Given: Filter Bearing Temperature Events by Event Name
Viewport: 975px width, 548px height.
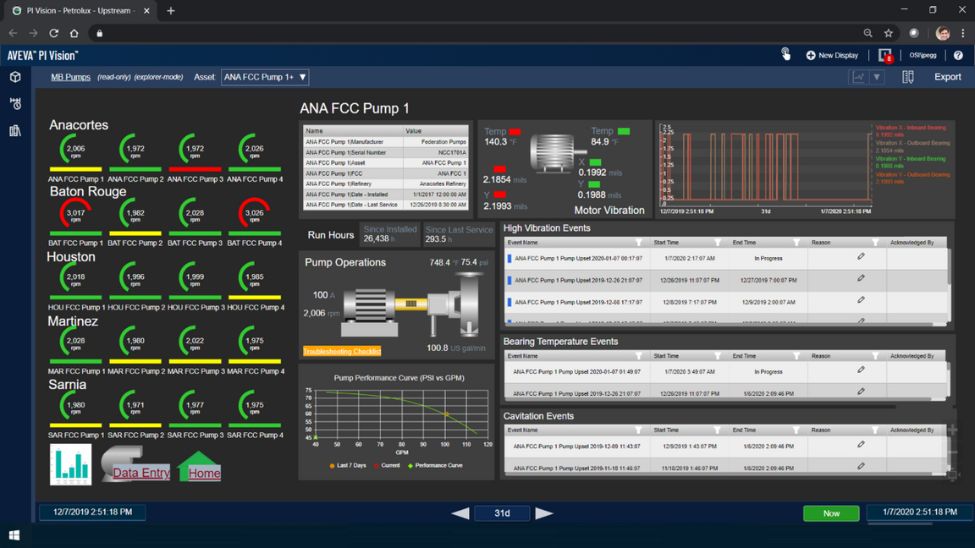Looking at the screenshot, I should pyautogui.click(x=639, y=356).
